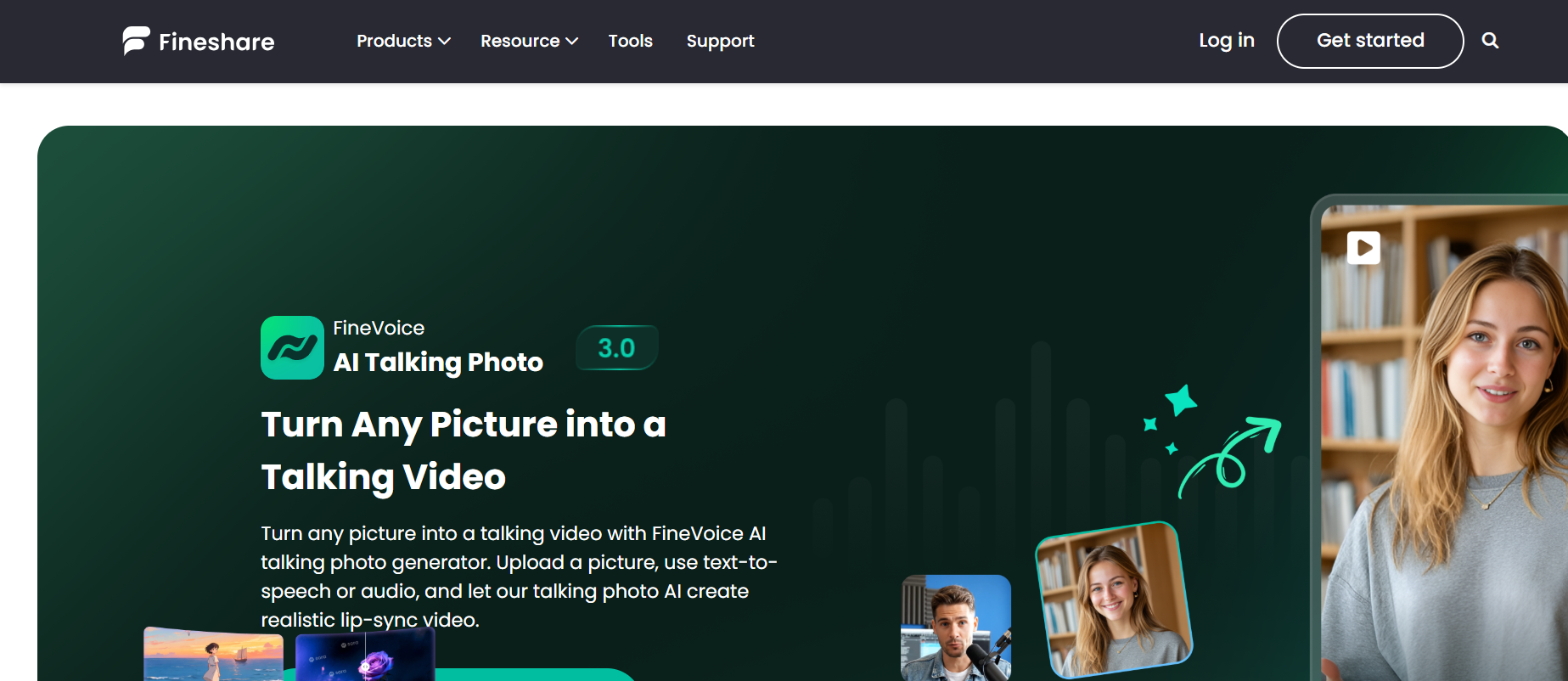Click the Fineshare logo icon

click(136, 41)
